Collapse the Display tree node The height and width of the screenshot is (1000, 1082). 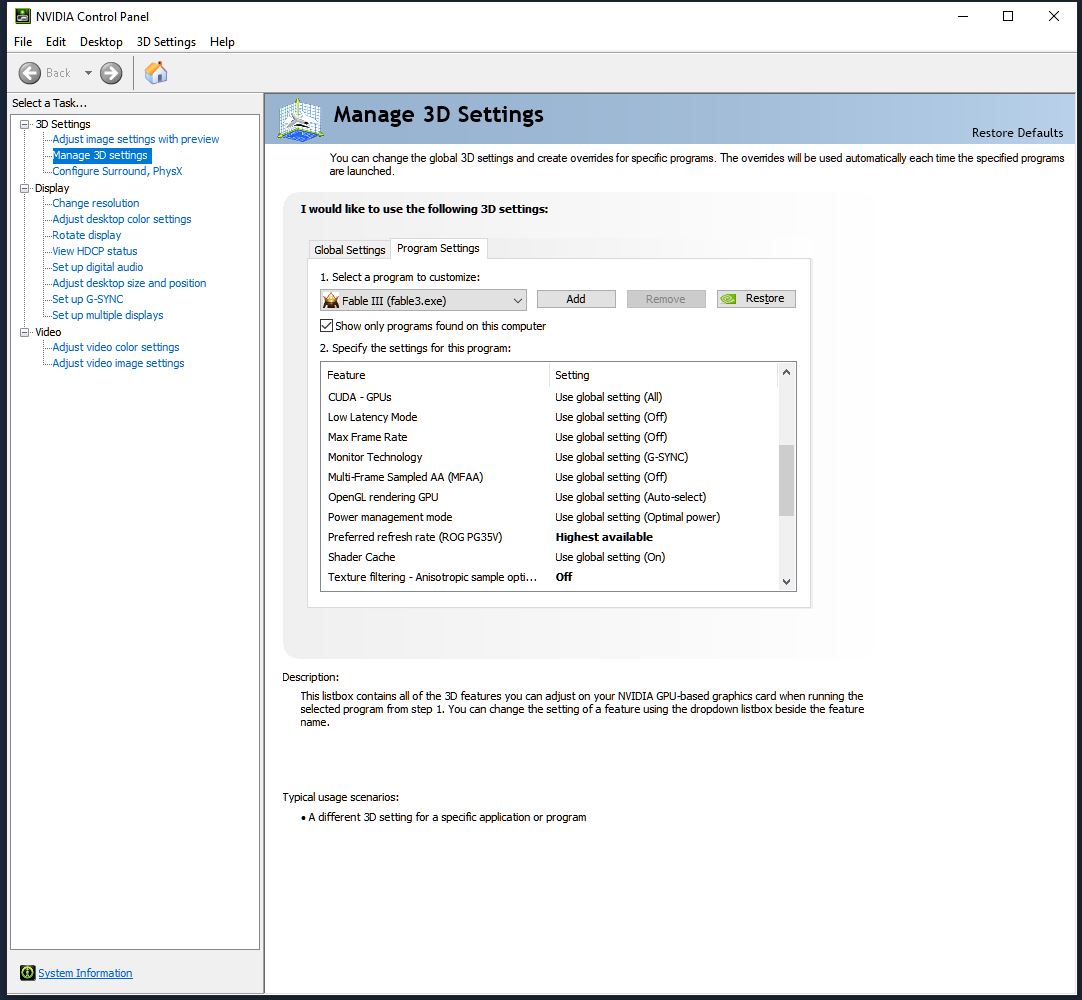(25, 188)
